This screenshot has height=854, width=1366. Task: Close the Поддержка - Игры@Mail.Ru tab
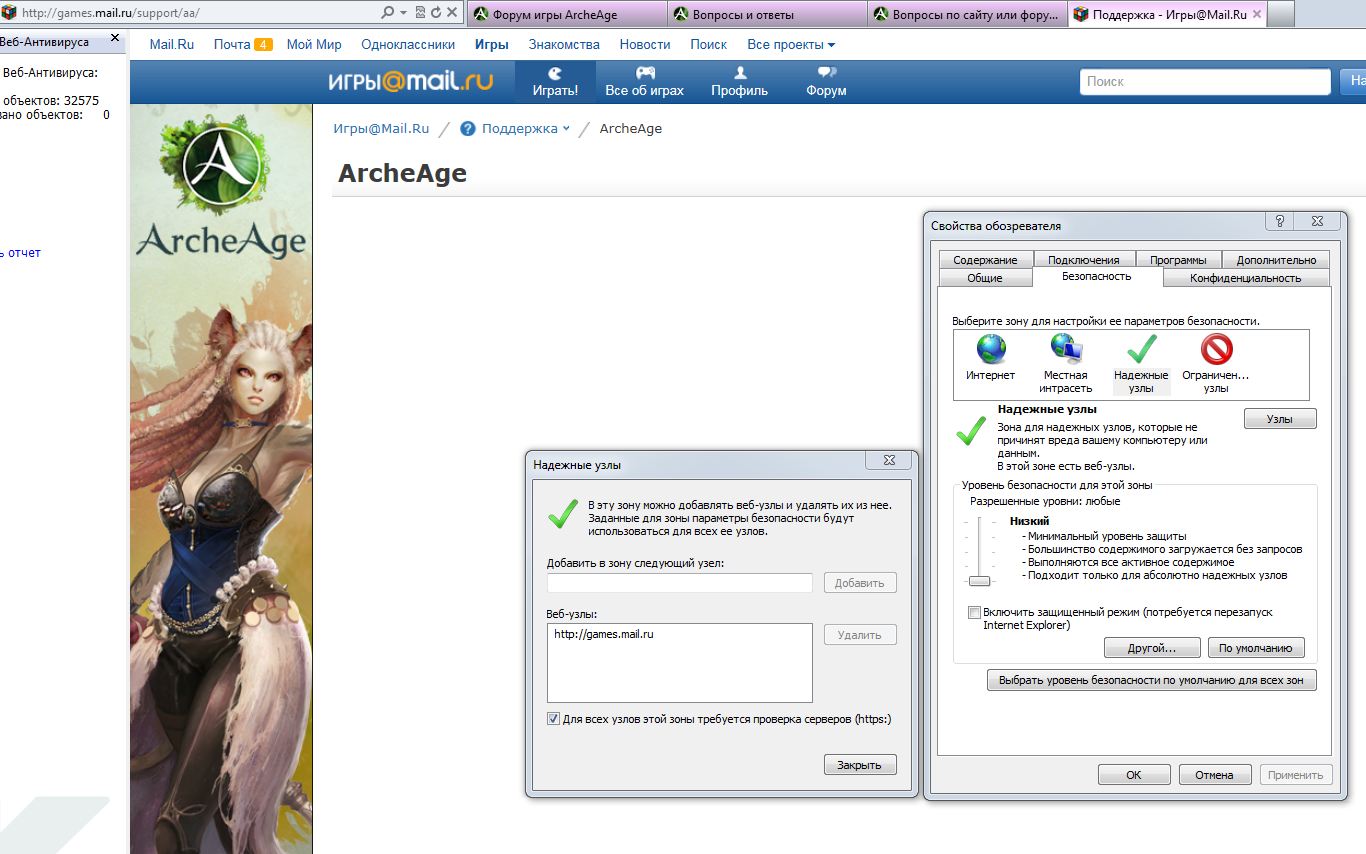point(1256,14)
